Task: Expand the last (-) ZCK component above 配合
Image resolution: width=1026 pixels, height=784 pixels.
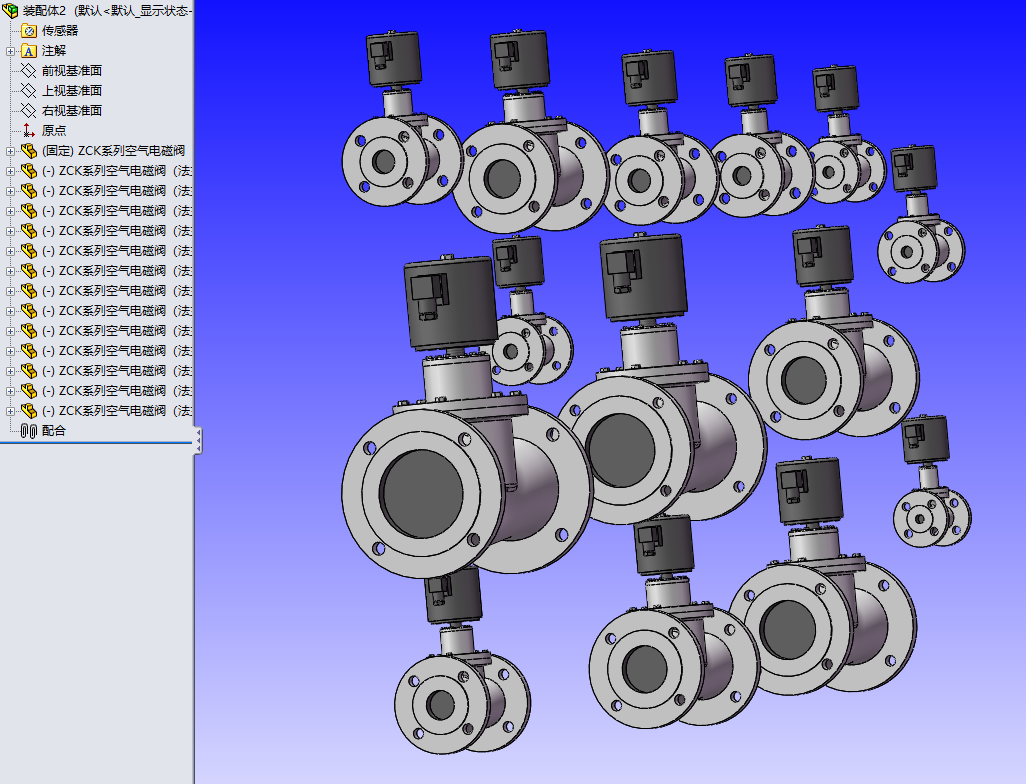Action: coord(10,411)
